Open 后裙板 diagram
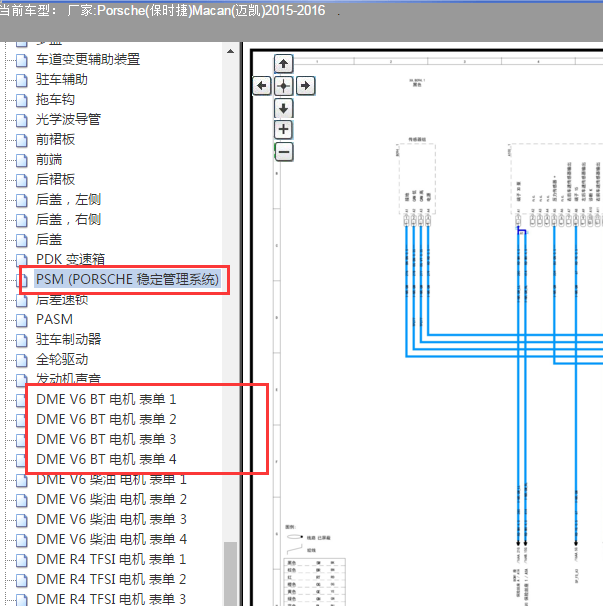 [55, 179]
